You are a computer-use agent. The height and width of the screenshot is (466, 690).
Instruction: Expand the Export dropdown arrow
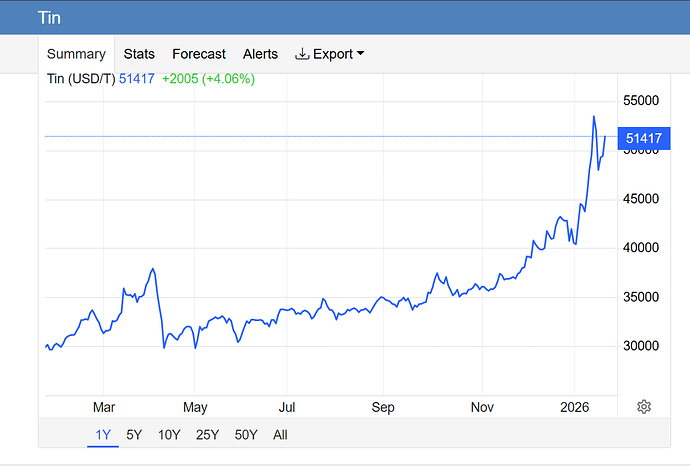pos(360,53)
